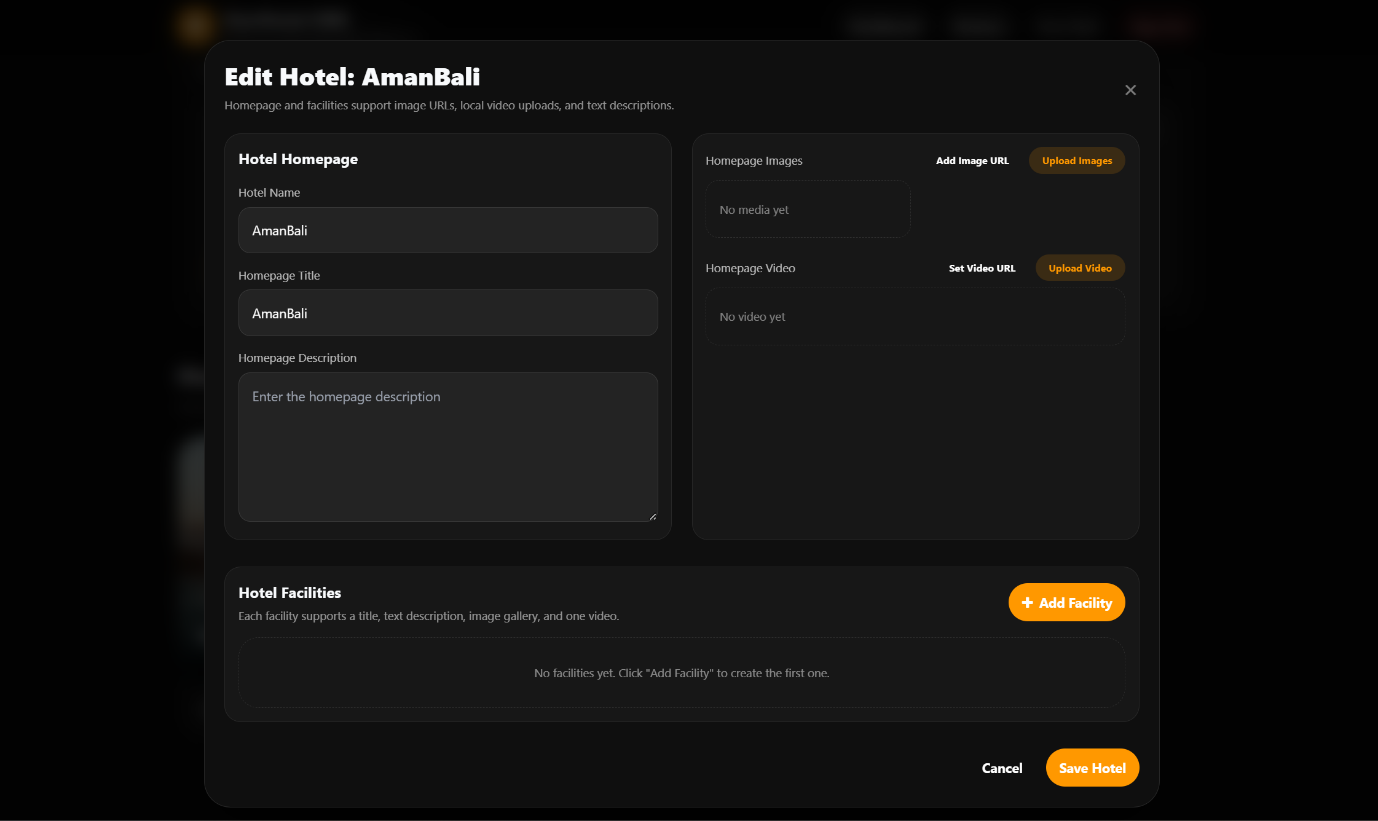1378x821 pixels.
Task: Click the "No media yet" placeholder text
Action: pyautogui.click(x=755, y=210)
